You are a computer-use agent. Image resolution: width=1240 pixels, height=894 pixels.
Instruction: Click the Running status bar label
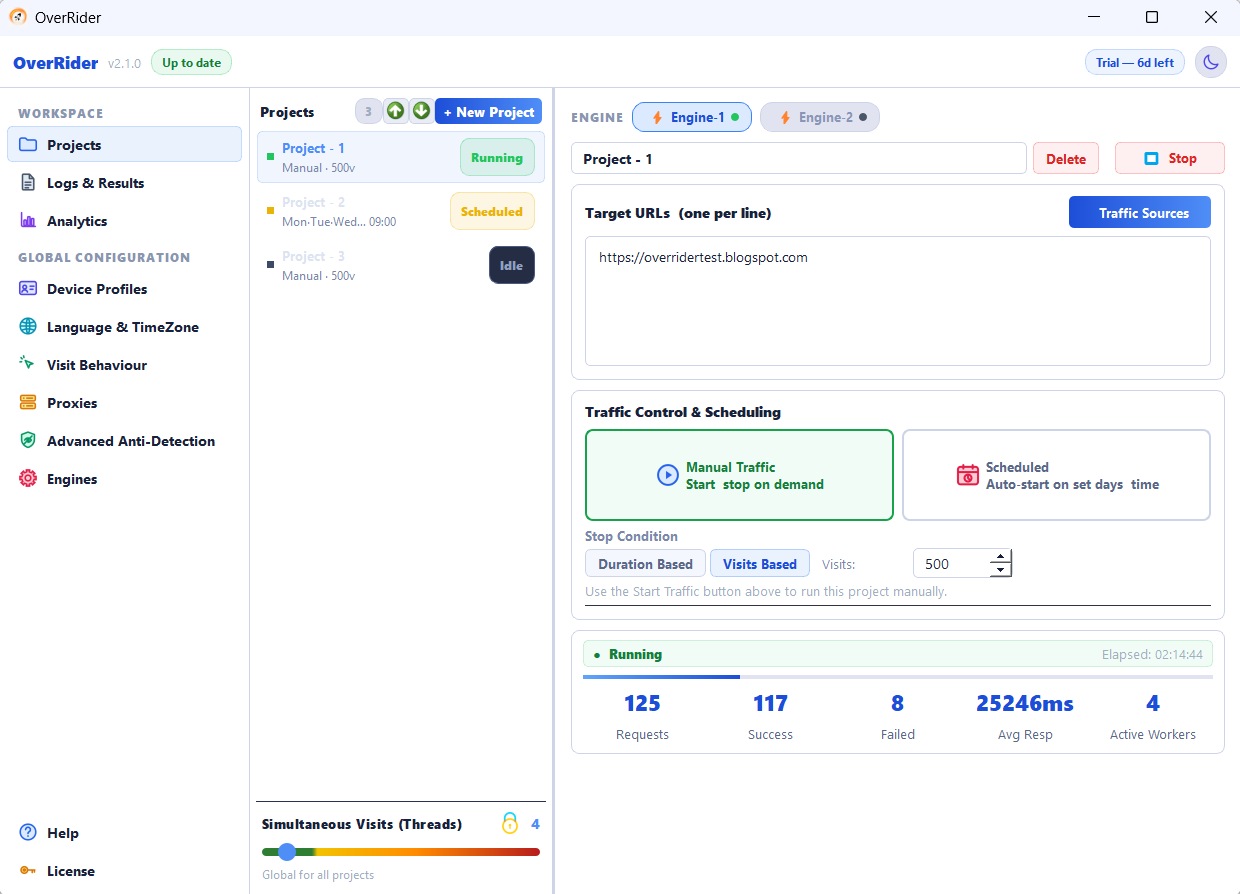click(635, 654)
